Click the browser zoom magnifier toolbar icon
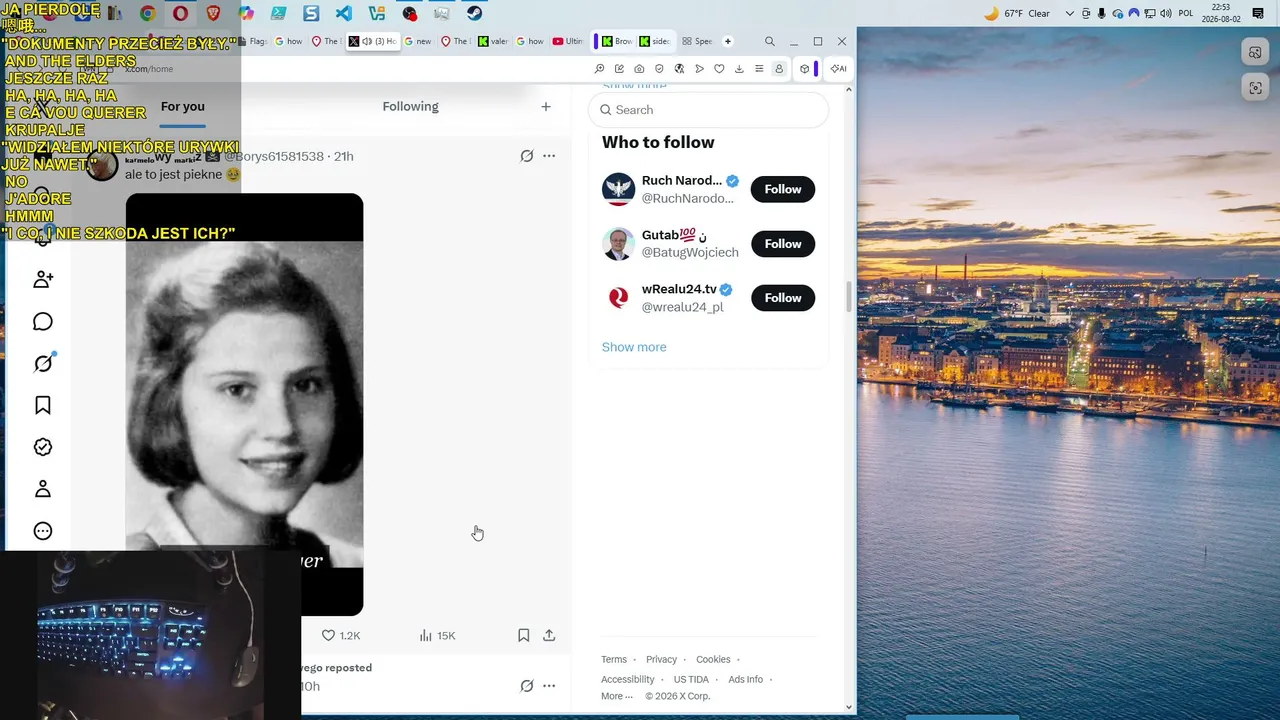1280x720 pixels. (599, 69)
